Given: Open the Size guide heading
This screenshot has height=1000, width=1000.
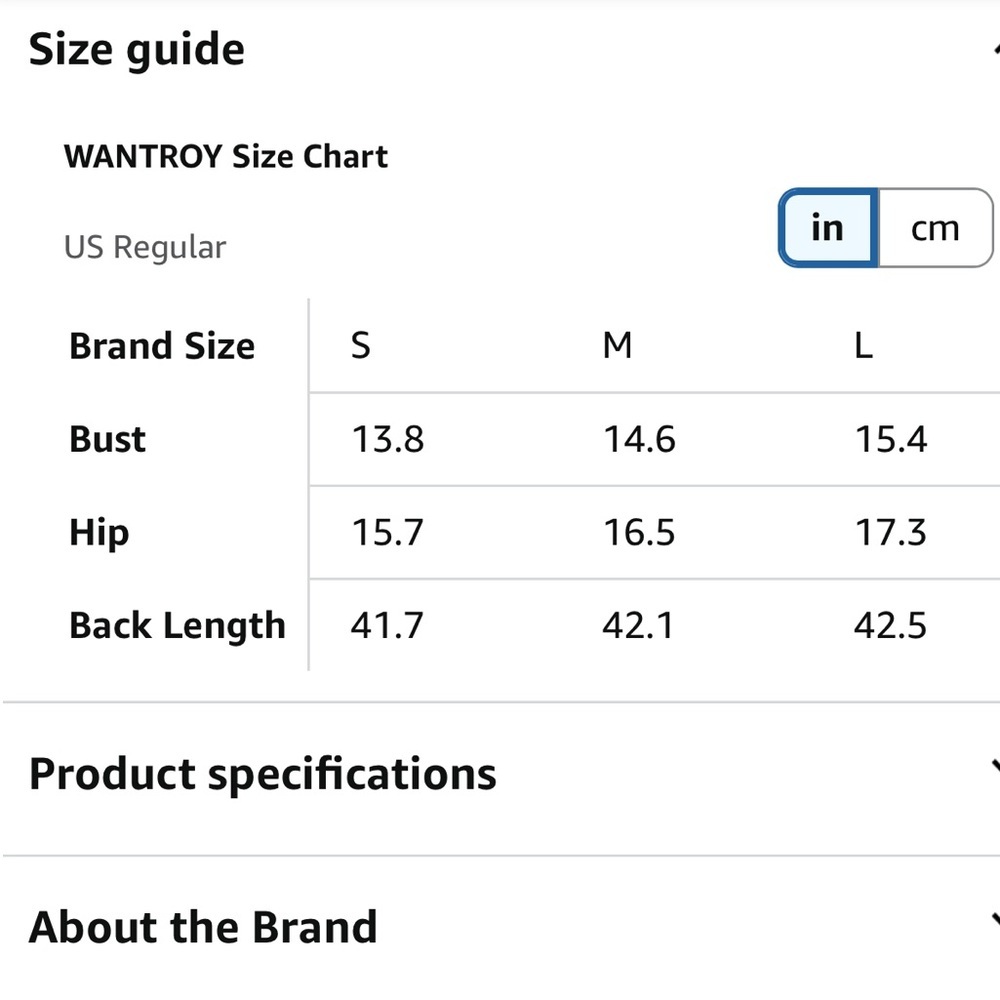Looking at the screenshot, I should pos(136,50).
